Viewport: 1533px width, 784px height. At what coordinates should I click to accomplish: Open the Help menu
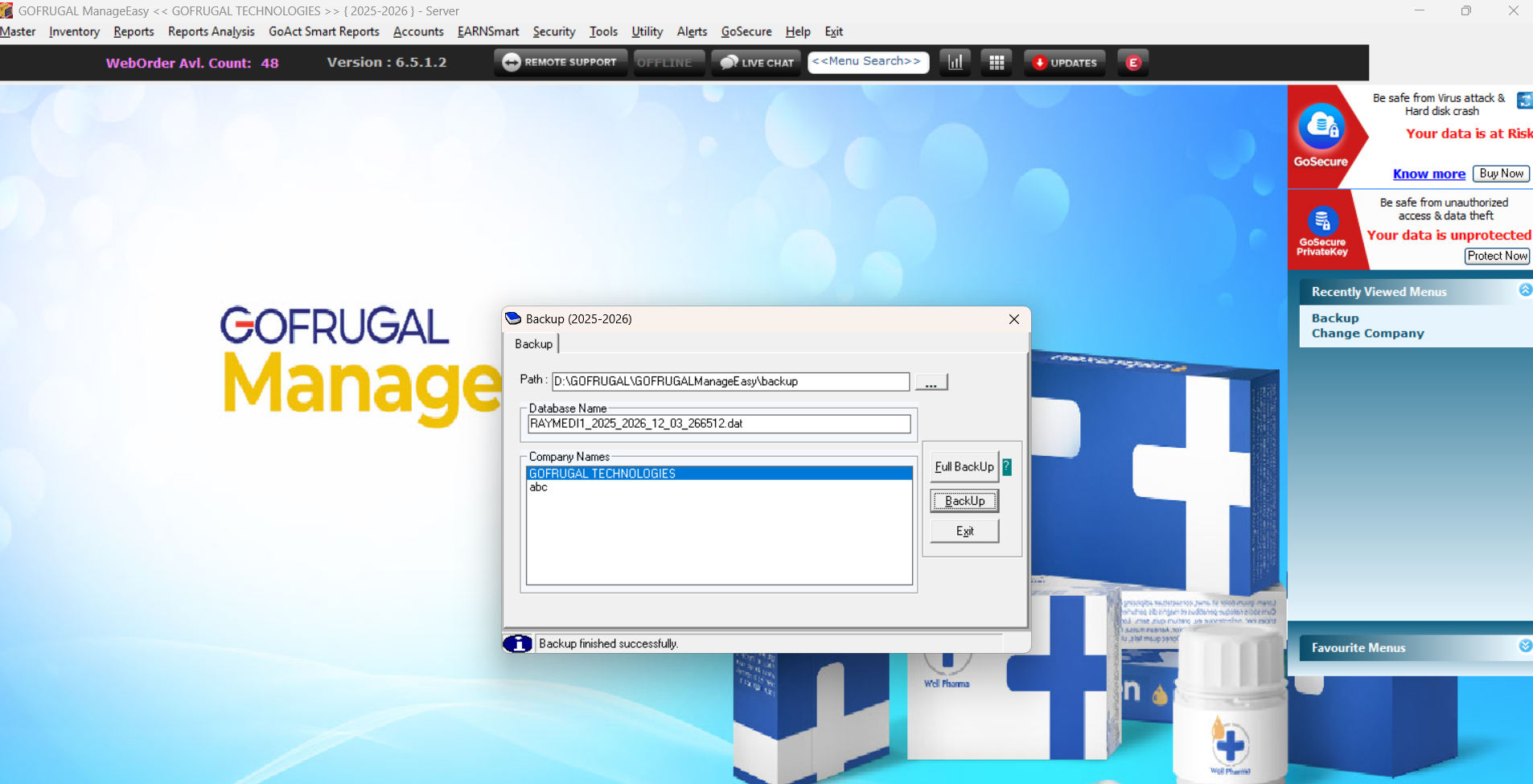click(x=798, y=31)
